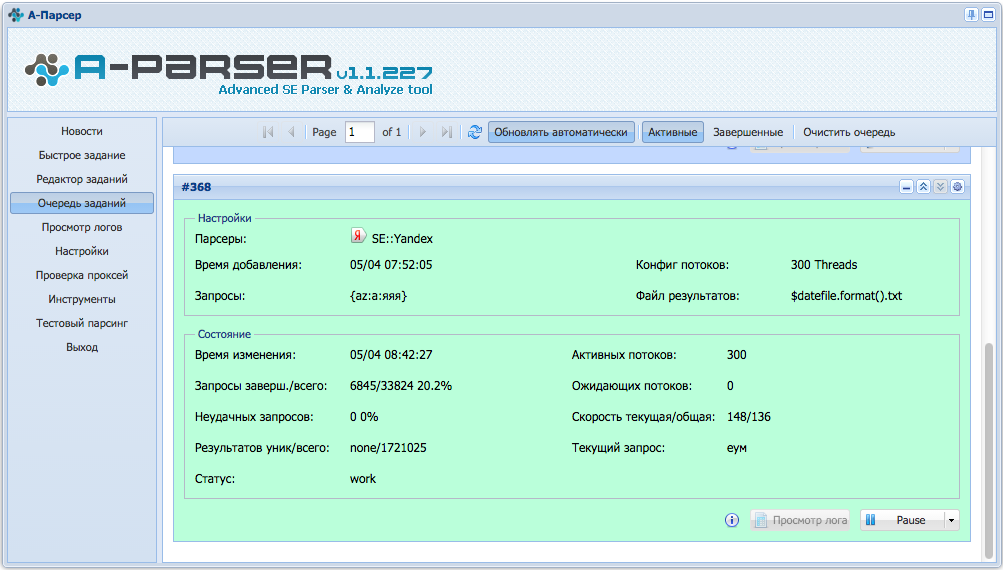Click the 300 Threads config value

point(824,265)
